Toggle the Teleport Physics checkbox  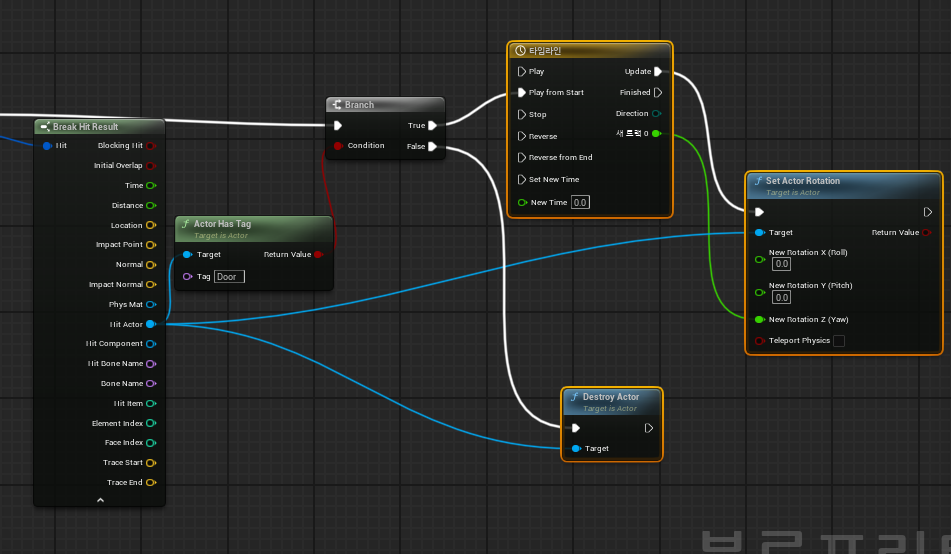[x=839, y=341]
